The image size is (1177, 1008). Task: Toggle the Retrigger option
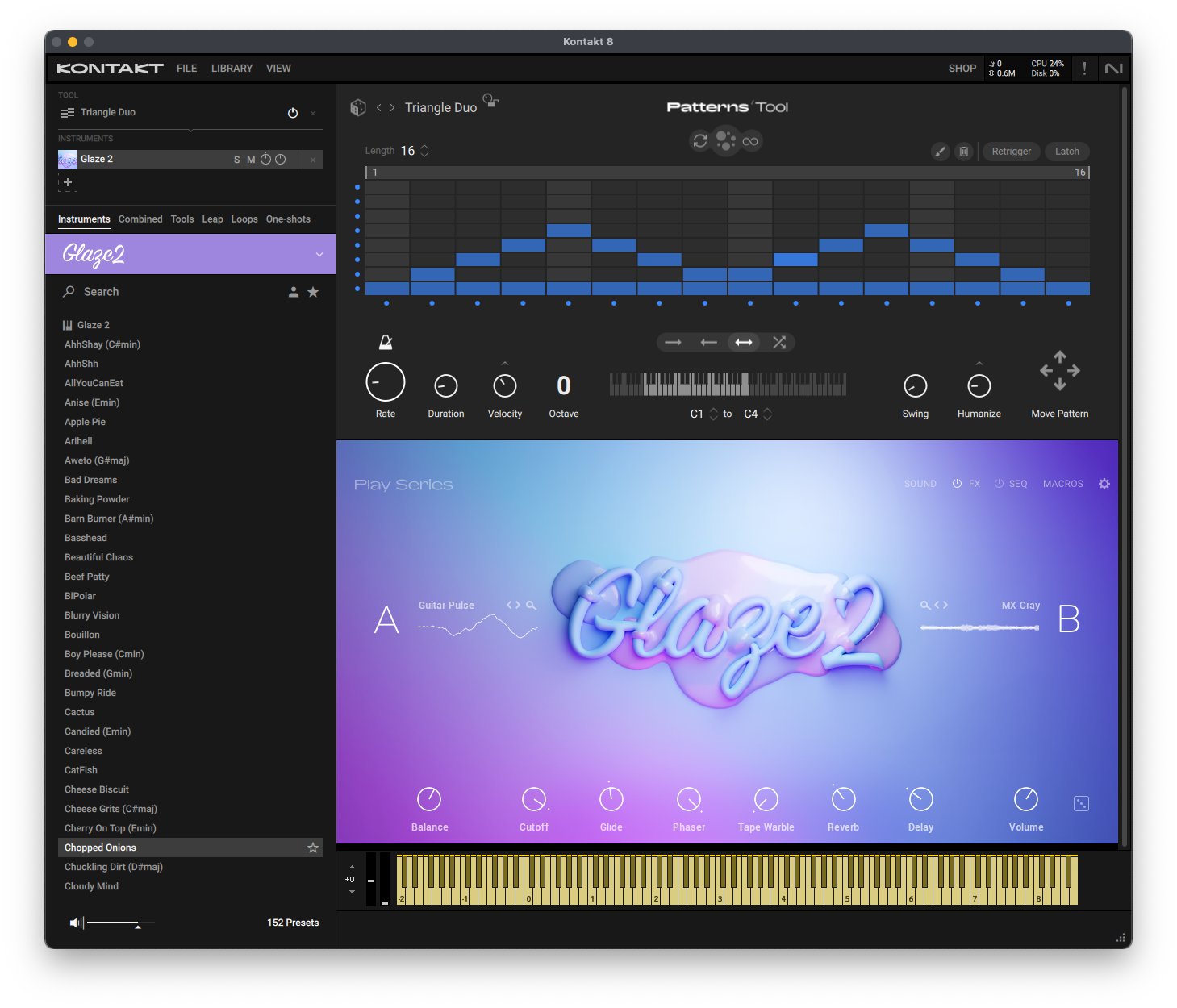coord(1011,151)
